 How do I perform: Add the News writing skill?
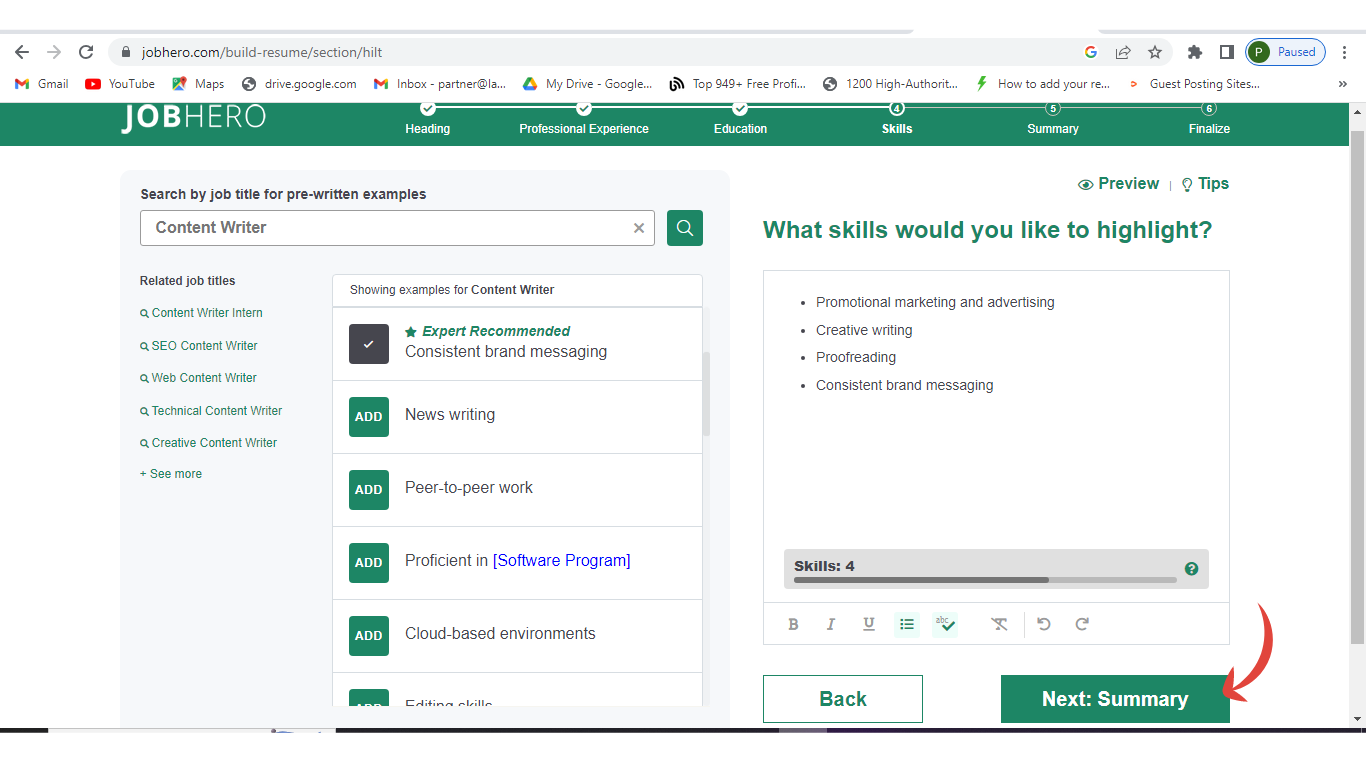click(x=368, y=417)
